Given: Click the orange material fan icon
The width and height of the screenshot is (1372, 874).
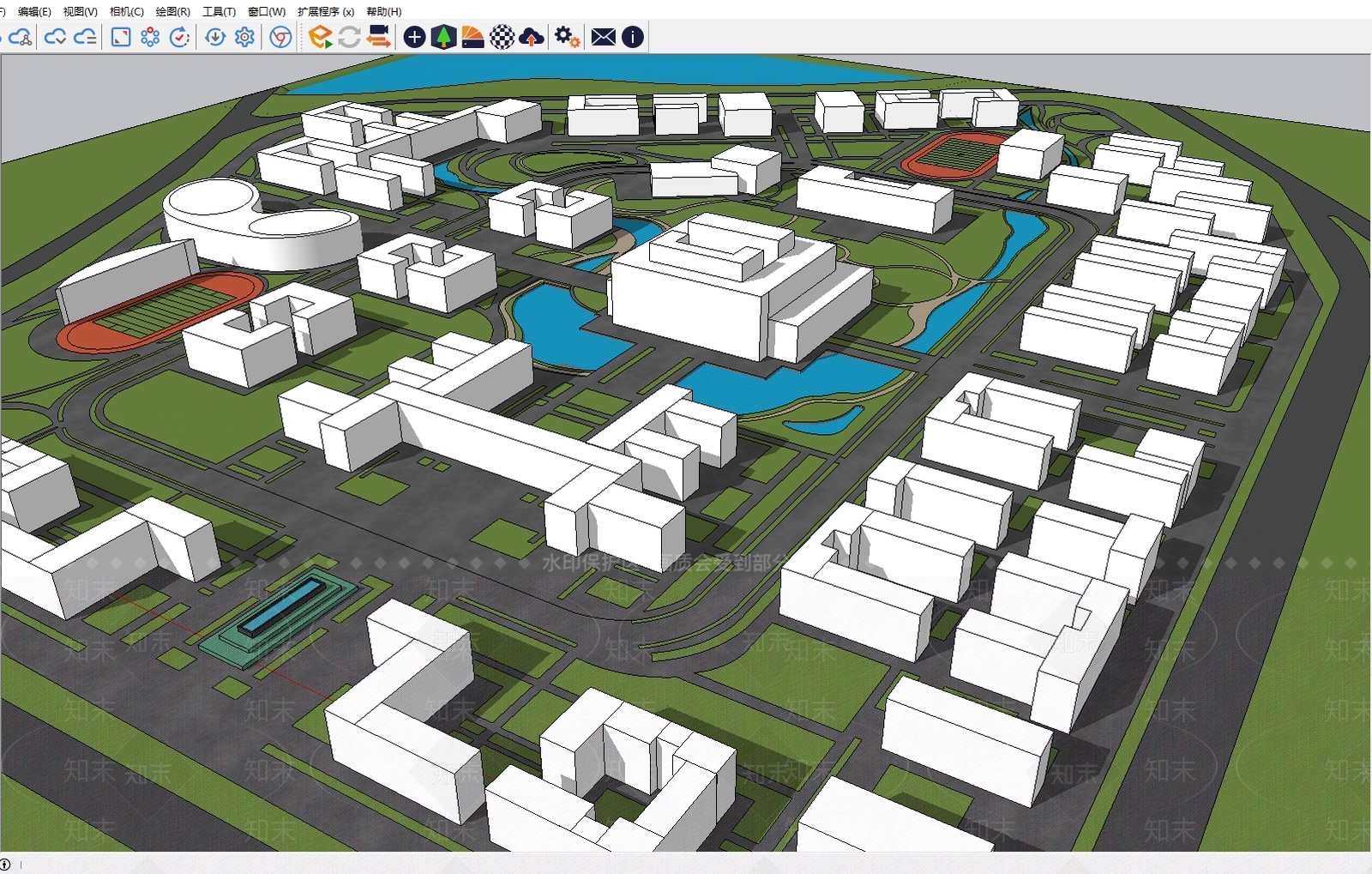Looking at the screenshot, I should click(x=472, y=37).
